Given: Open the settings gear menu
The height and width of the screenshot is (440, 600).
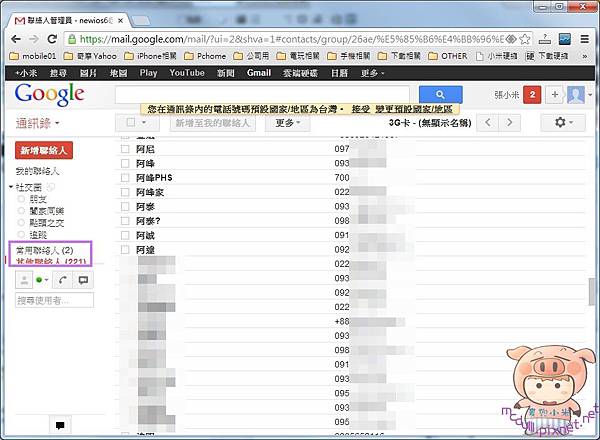Looking at the screenshot, I should [x=563, y=123].
